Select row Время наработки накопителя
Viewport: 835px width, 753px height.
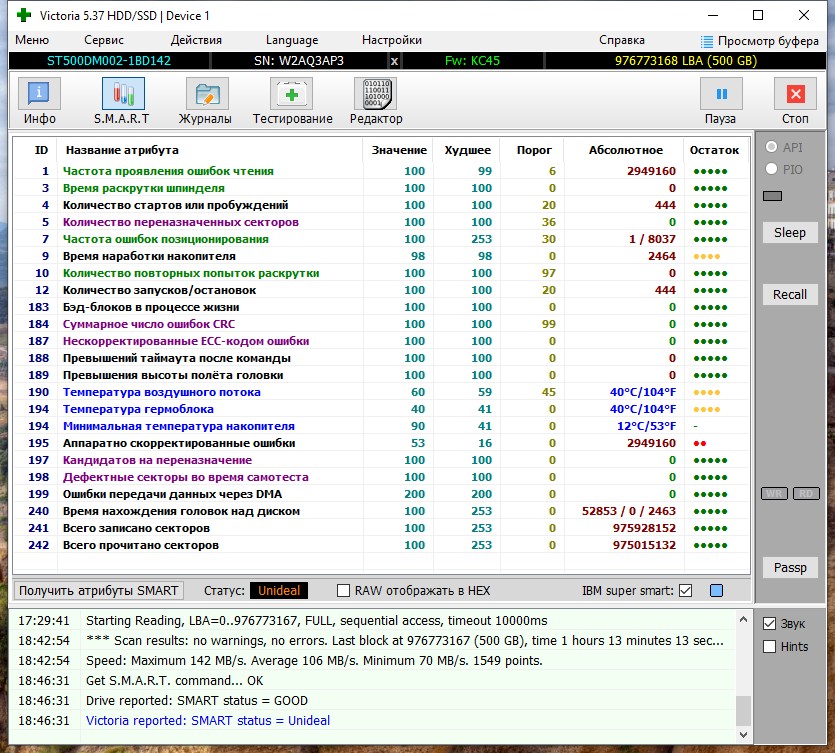381,256
